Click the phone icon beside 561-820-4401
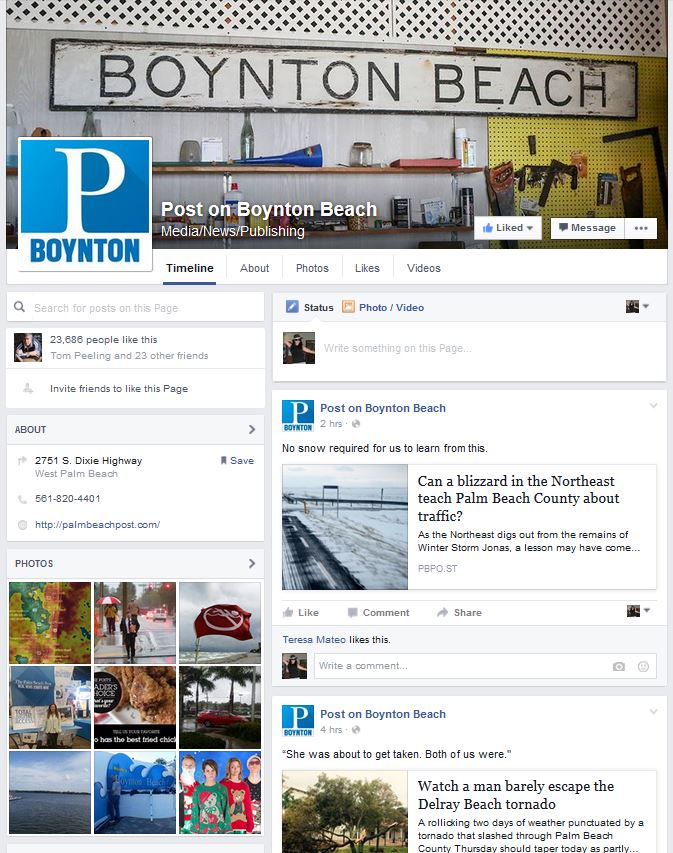 click(22, 499)
